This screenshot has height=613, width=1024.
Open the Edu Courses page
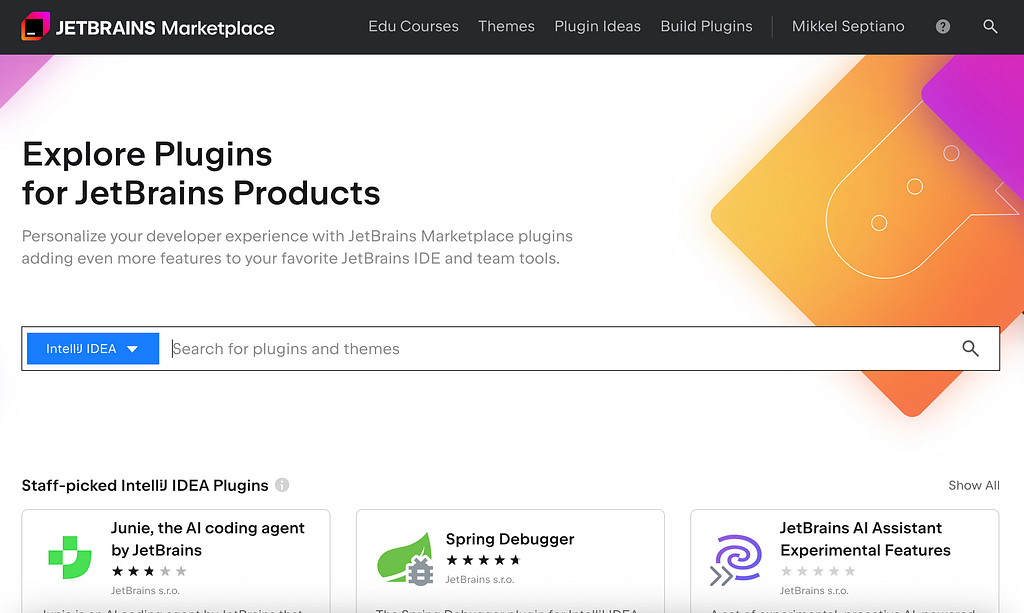click(413, 26)
